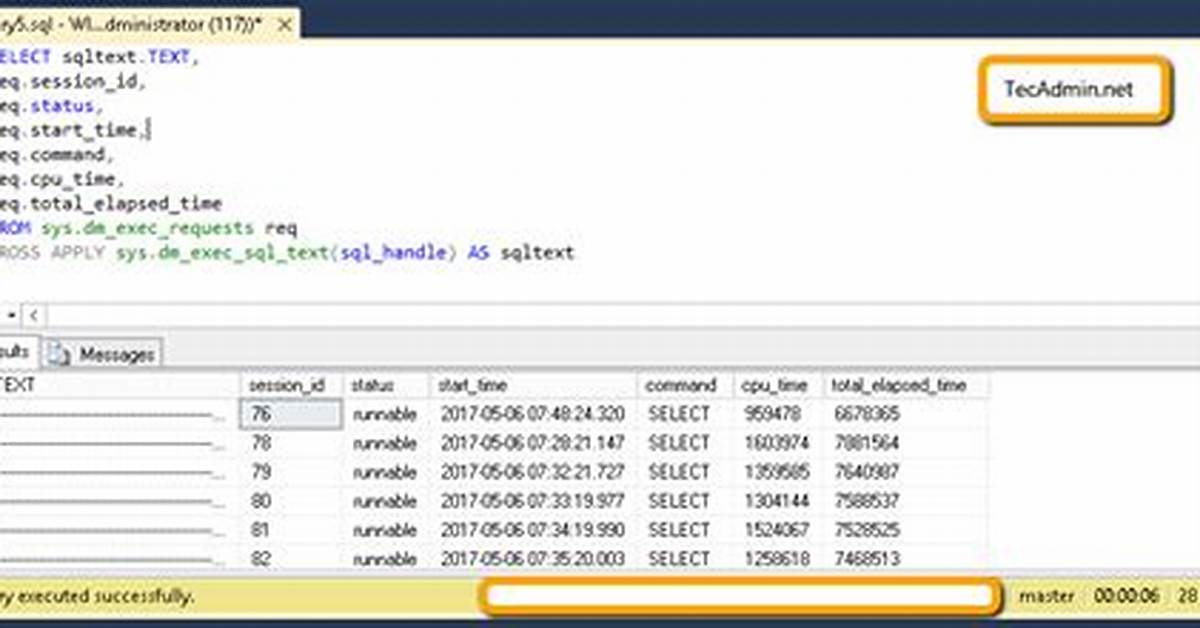1200x628 pixels.
Task: Click start_time 2017-05-06 07:35:20.003
Action: point(533,559)
